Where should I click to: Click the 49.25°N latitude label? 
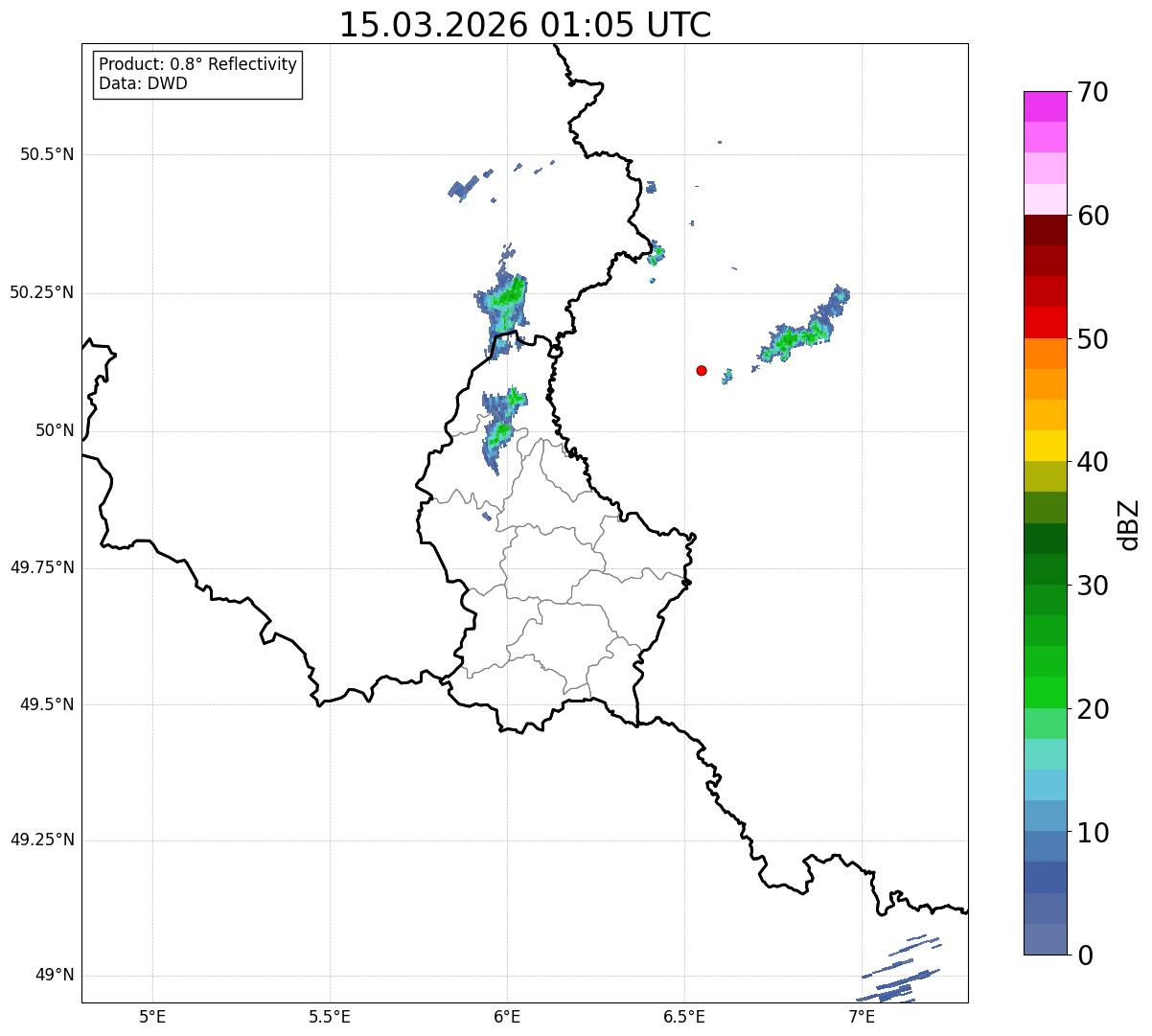[x=41, y=840]
